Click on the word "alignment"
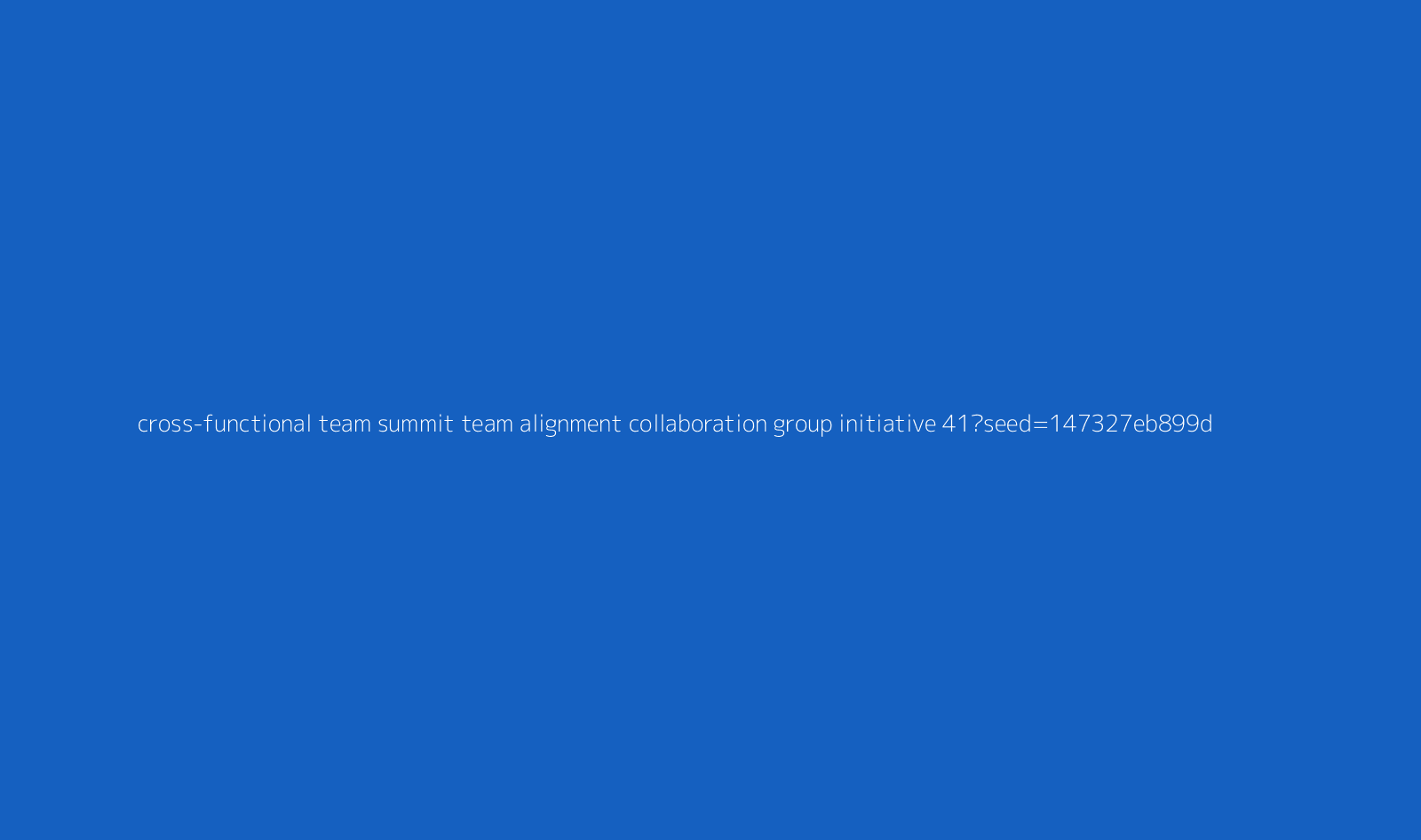 coord(570,424)
